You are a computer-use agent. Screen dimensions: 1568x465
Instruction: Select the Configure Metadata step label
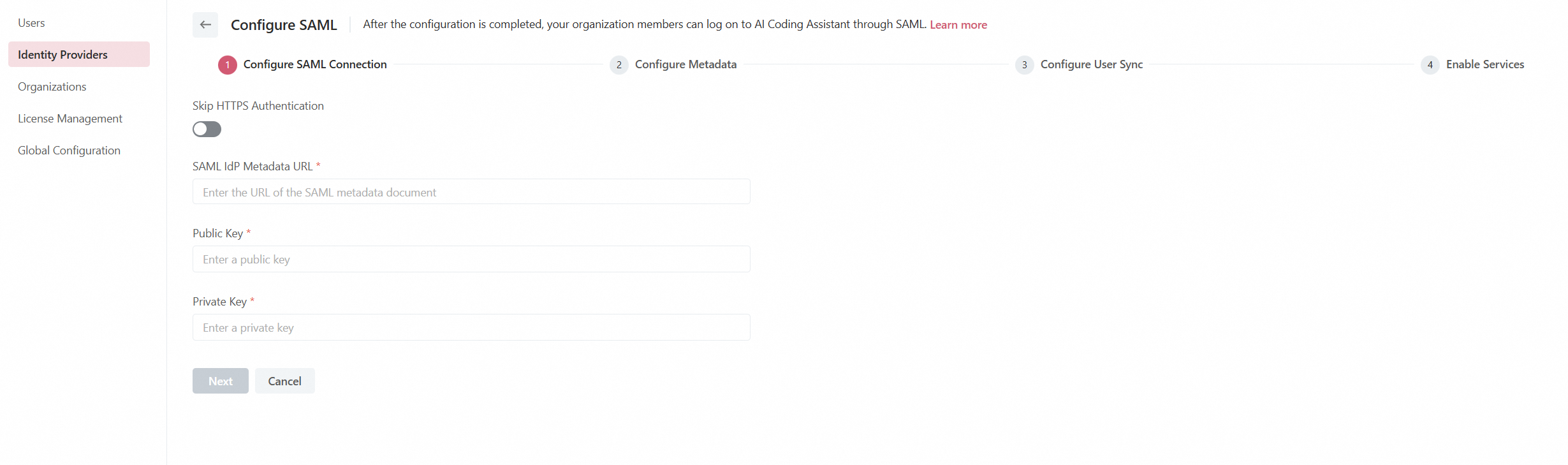coord(685,64)
